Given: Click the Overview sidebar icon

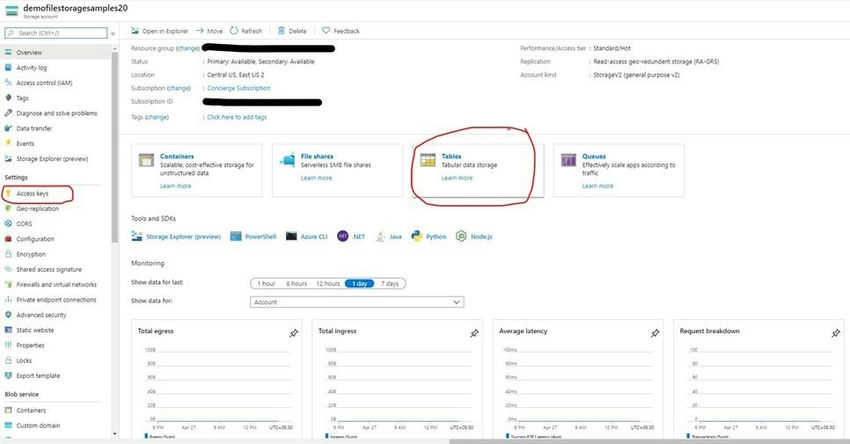Looking at the screenshot, I should 8,53.
